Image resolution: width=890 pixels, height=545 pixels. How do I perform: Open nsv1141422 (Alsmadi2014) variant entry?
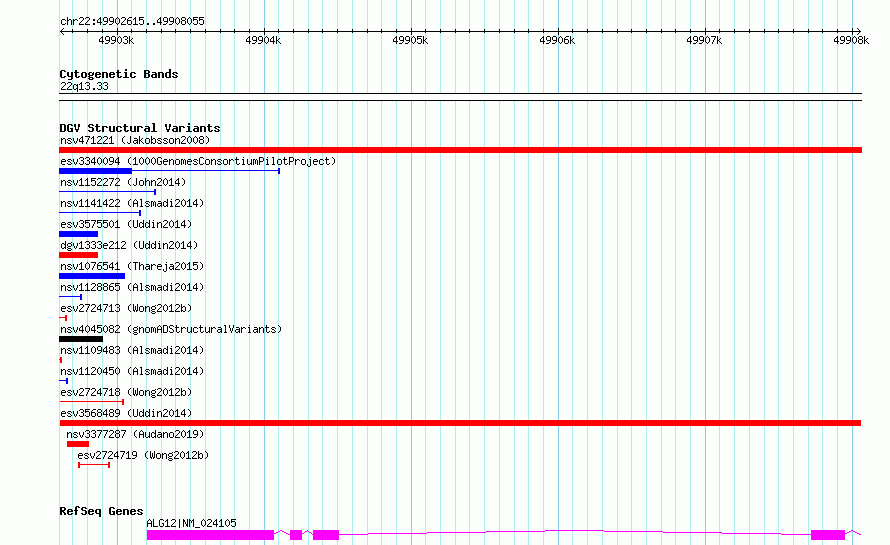pyautogui.click(x=132, y=203)
